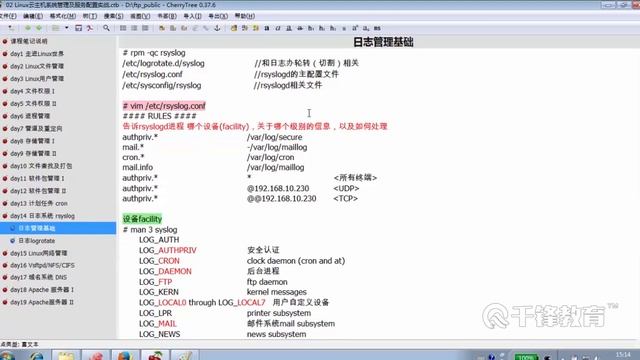640x360 pixels.
Task: Toggle bold formatting
Action: tap(267, 28)
